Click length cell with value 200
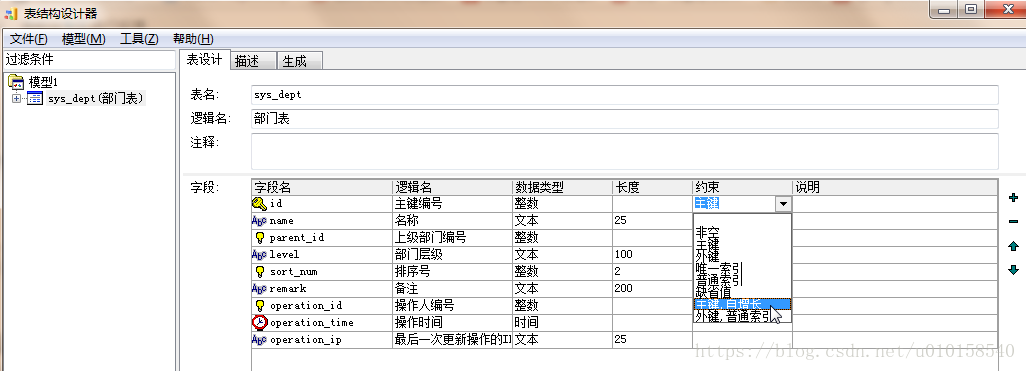The height and width of the screenshot is (371, 1026). click(x=652, y=289)
